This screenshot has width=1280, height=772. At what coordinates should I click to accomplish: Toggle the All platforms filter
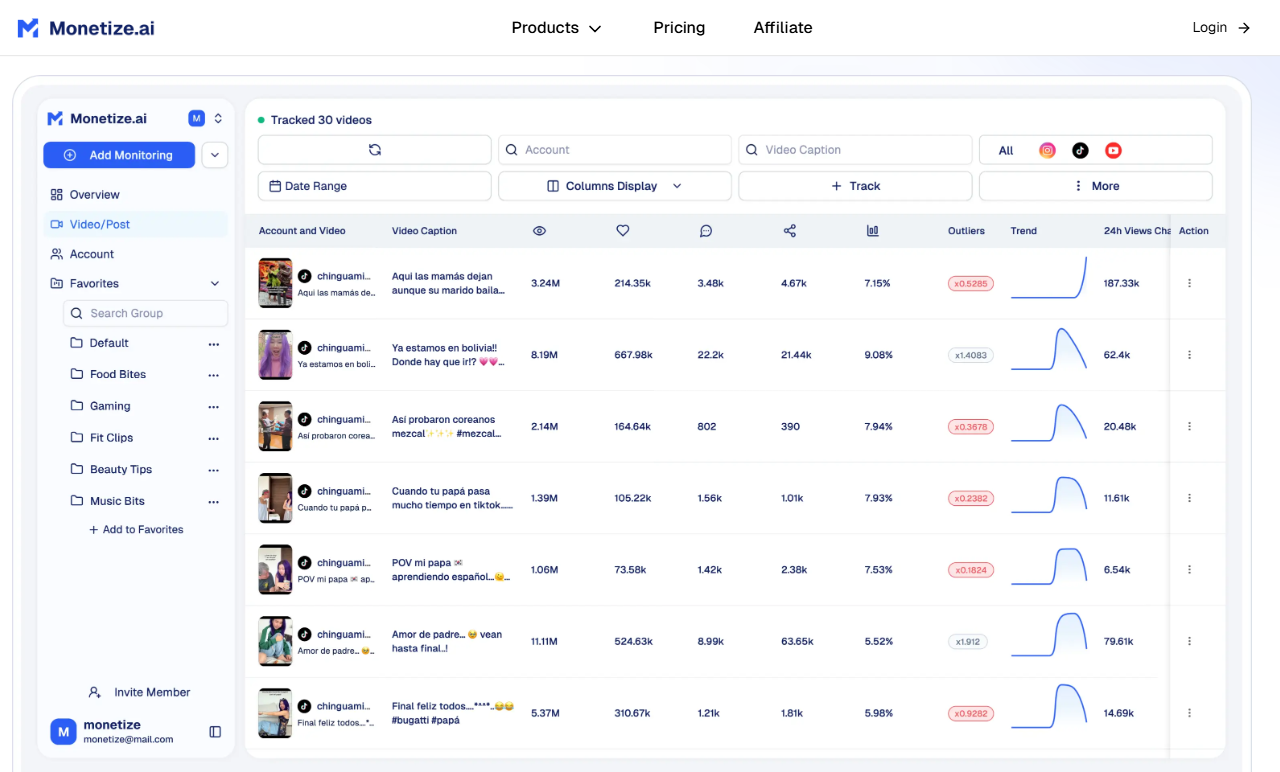1004,149
